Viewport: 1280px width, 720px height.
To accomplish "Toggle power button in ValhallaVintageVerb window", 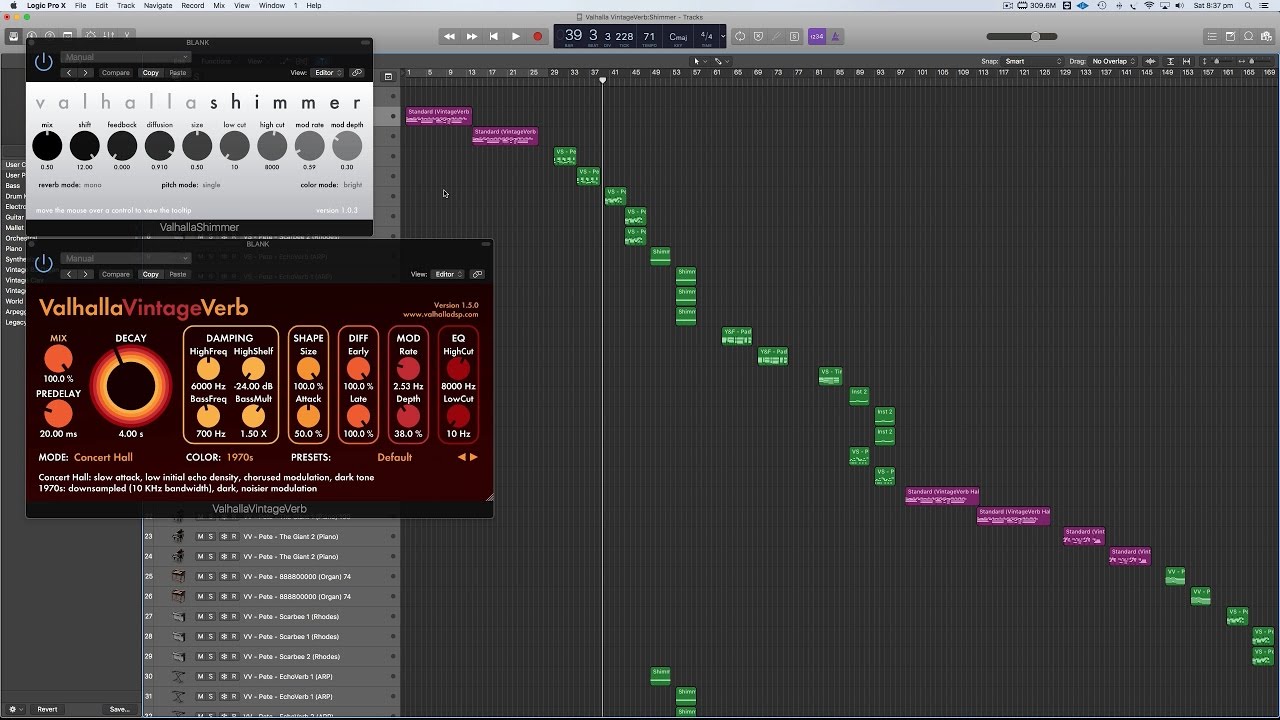I will tap(43, 263).
